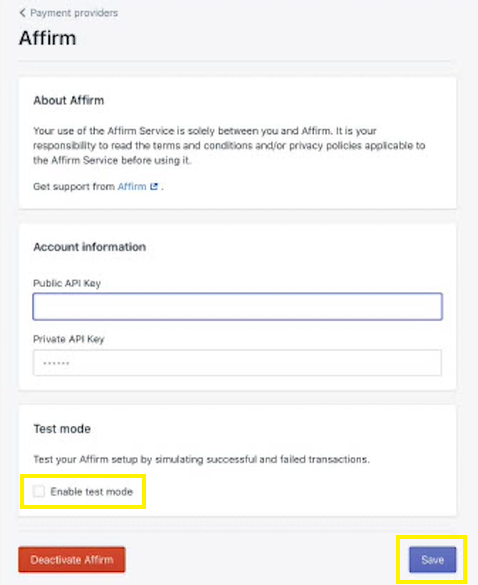The image size is (478, 585).
Task: Open the external link icon after Affirm
Action: [154, 186]
